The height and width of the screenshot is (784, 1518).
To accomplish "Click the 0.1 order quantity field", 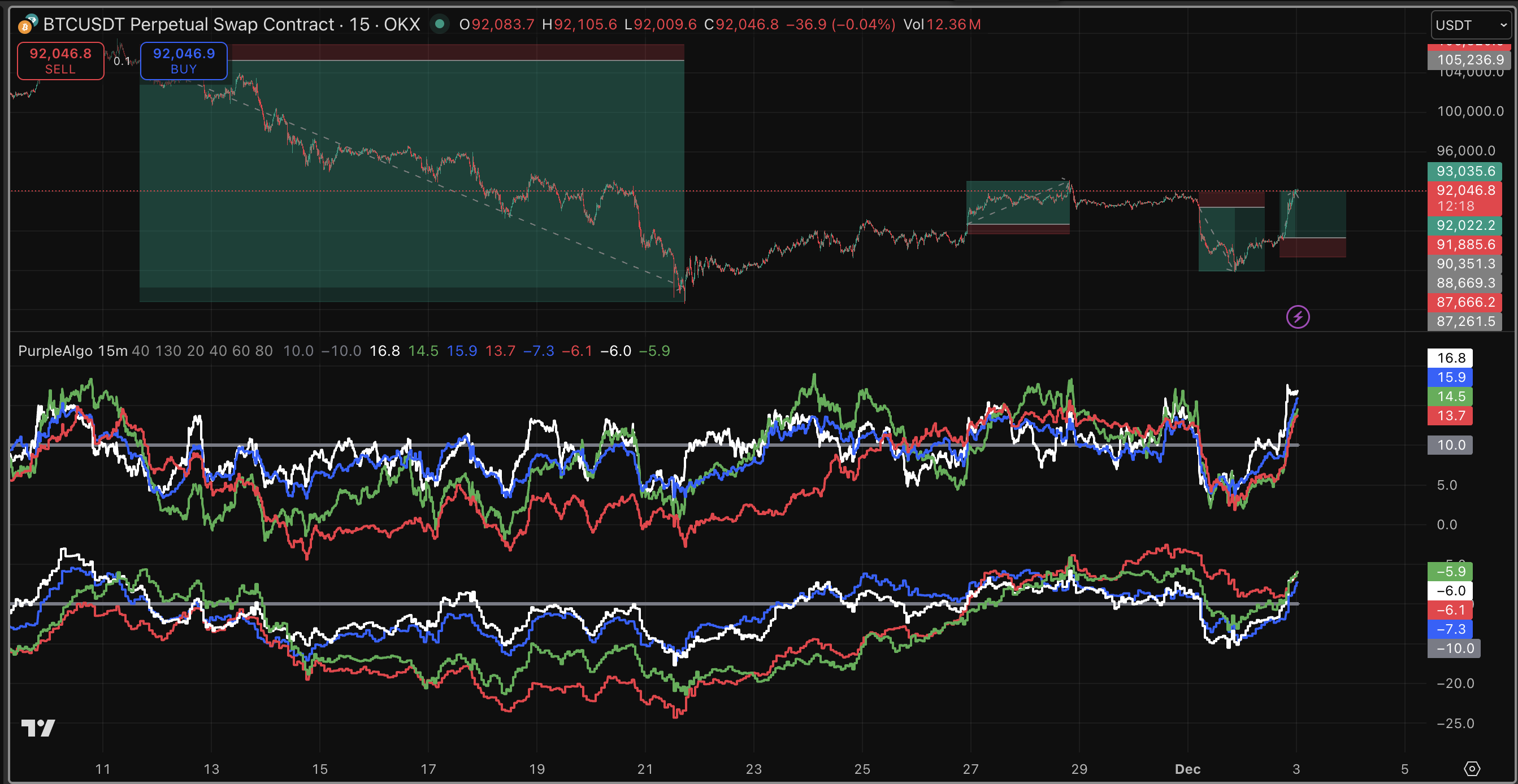I will point(122,61).
